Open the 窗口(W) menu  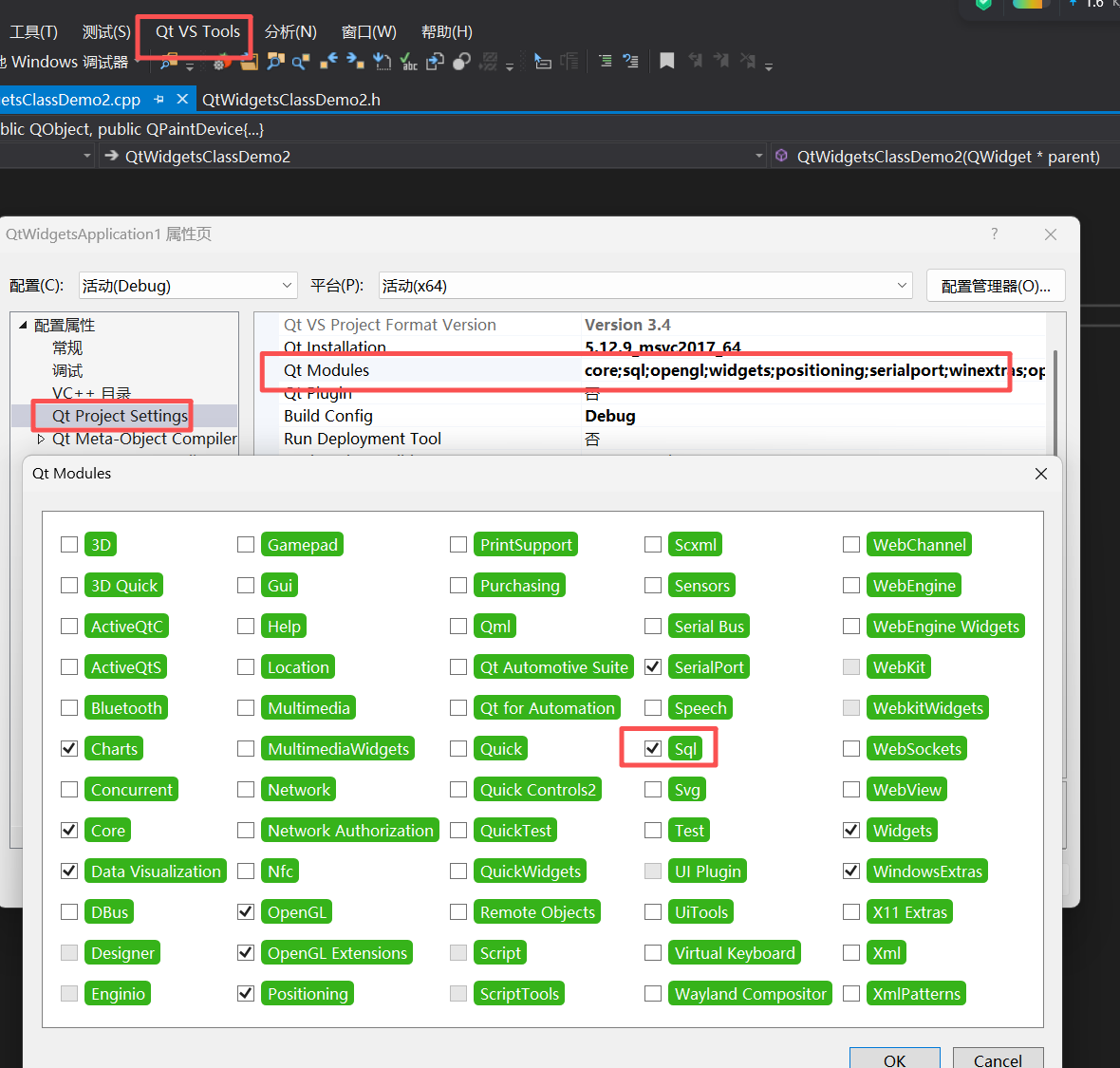coord(368,32)
